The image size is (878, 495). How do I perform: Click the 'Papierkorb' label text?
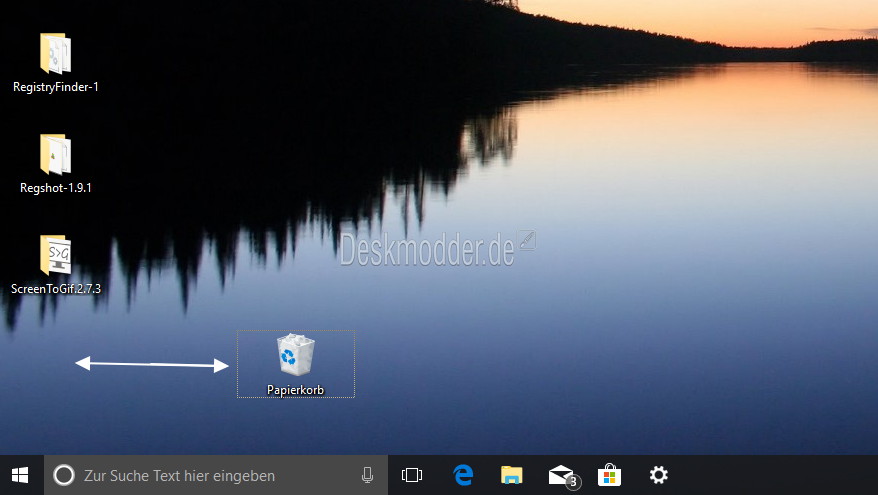(296, 390)
